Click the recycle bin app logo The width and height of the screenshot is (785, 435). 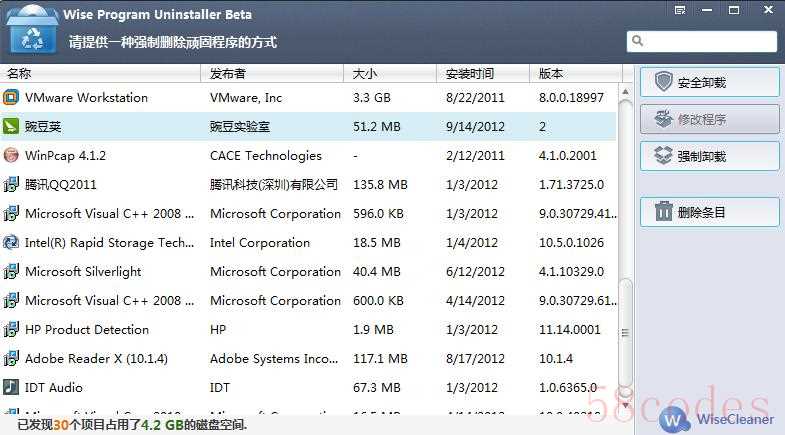34,31
